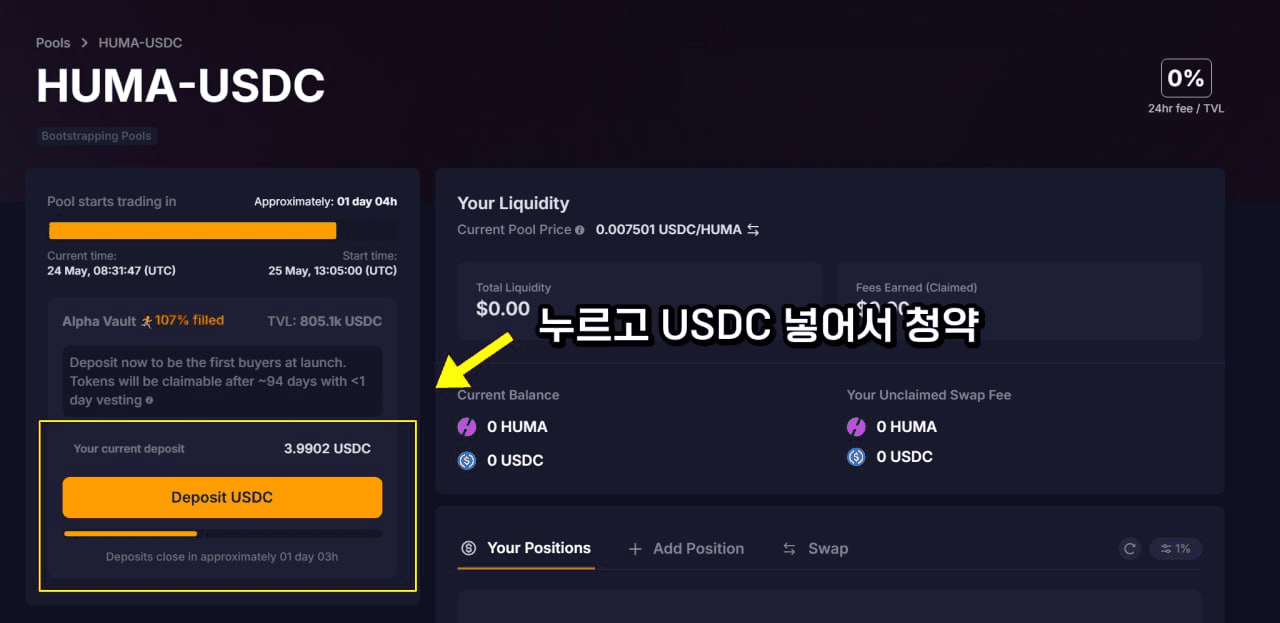This screenshot has width=1280, height=623.
Task: Click the refresh positions icon
Action: coord(1130,548)
